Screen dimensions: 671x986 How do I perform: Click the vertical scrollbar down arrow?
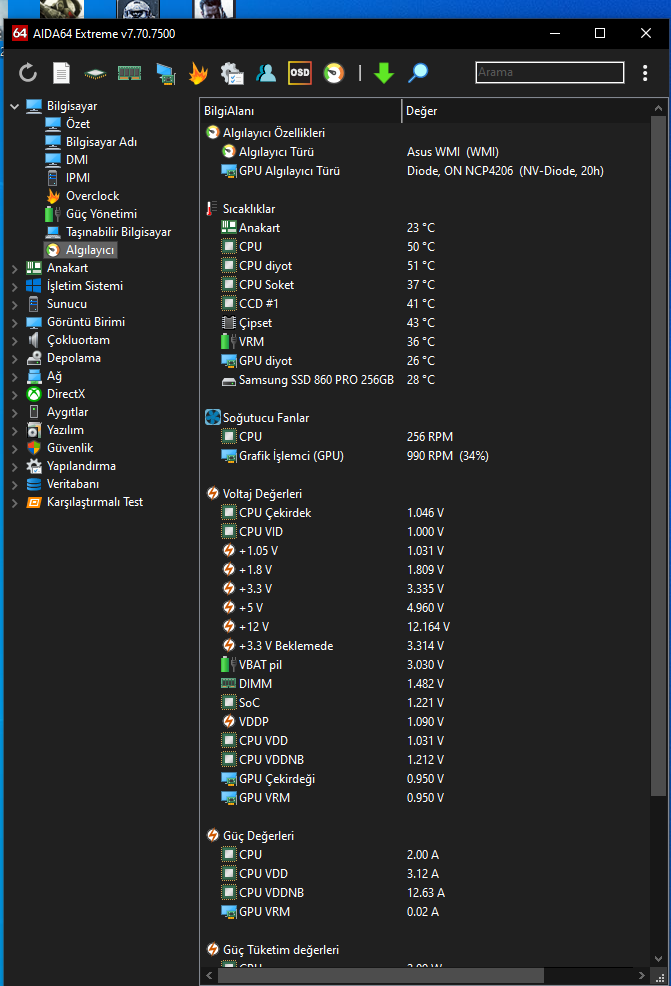(658, 959)
